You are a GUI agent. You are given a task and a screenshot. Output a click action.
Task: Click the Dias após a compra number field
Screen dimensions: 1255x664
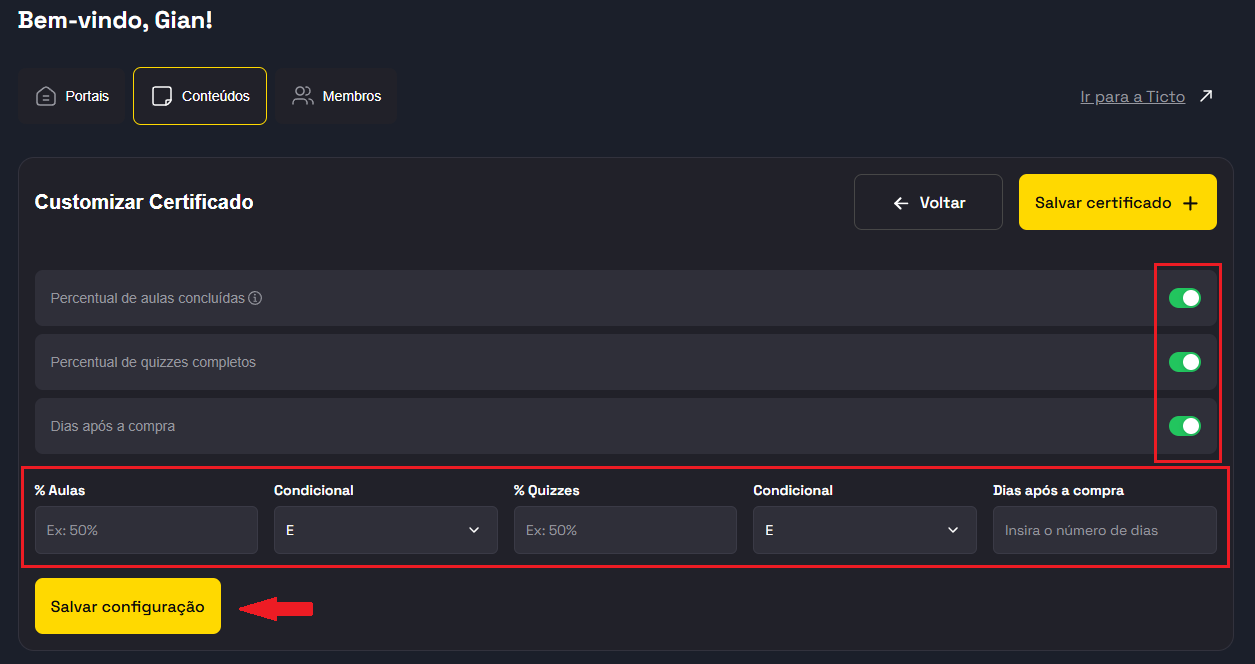1104,530
